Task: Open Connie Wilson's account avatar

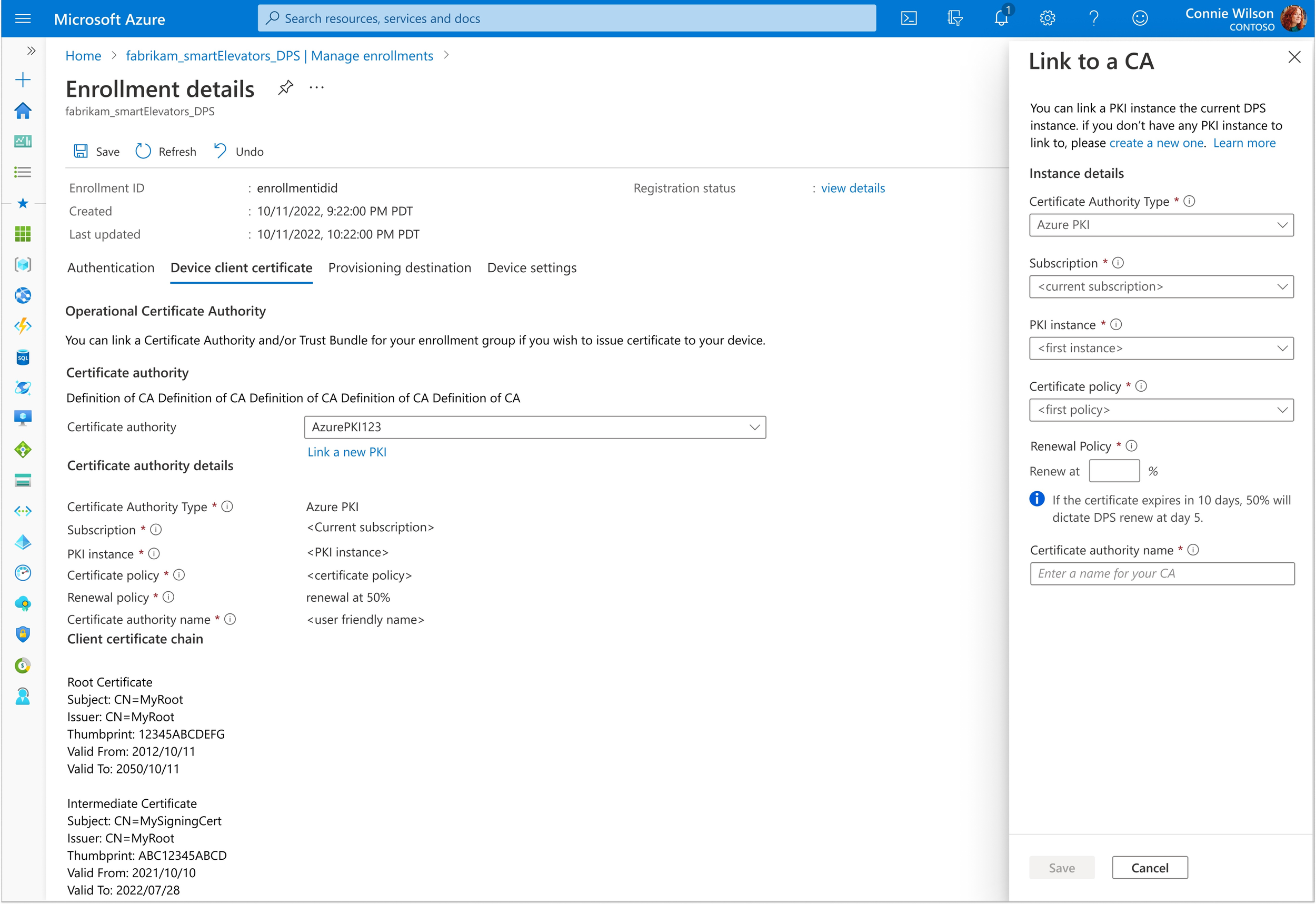Action: (x=1293, y=19)
